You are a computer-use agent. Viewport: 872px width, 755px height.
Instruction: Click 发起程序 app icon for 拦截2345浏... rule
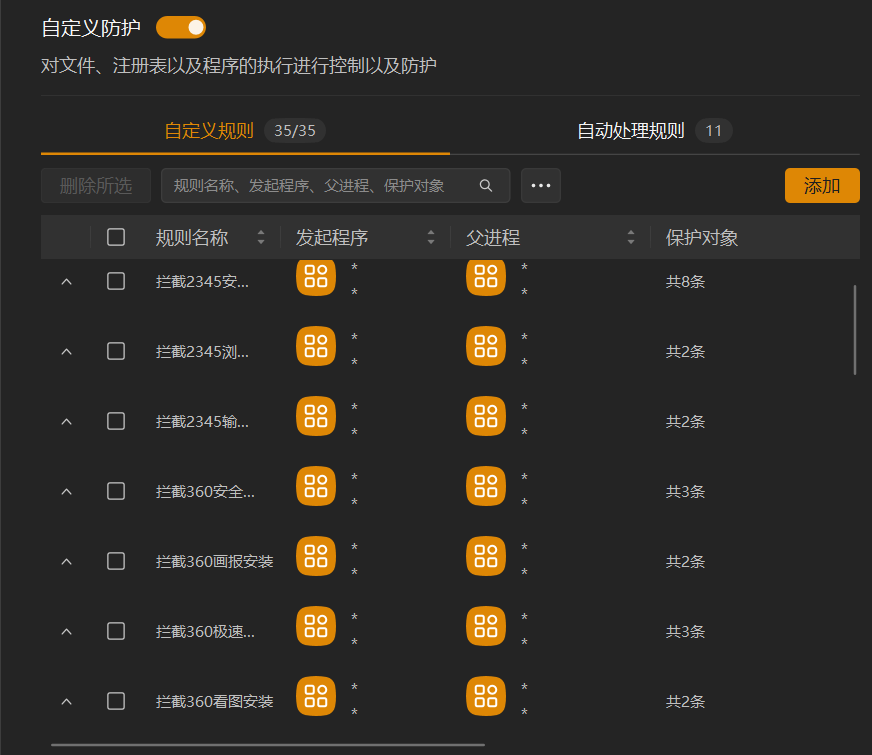pyautogui.click(x=316, y=347)
